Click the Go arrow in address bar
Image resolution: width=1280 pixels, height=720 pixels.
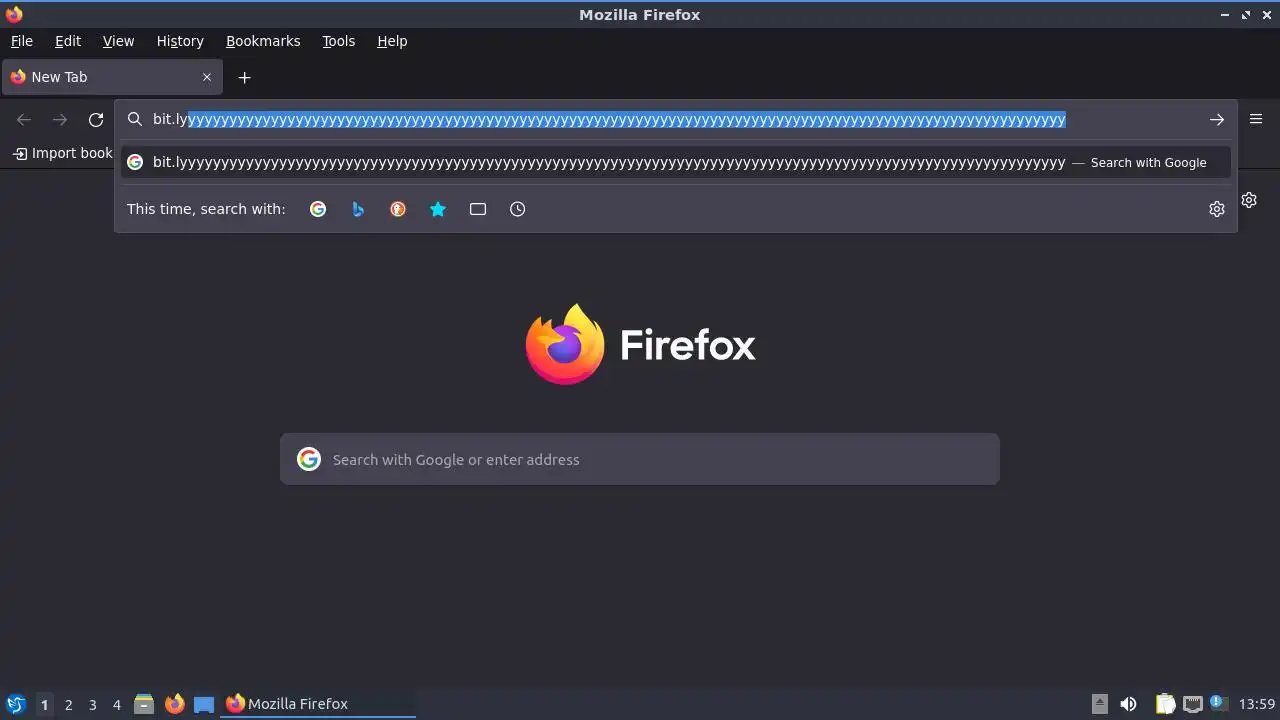point(1217,120)
